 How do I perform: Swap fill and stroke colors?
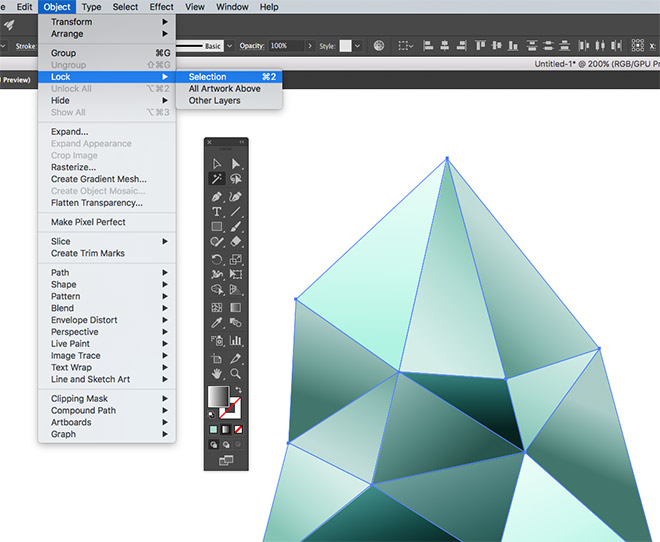[236, 389]
